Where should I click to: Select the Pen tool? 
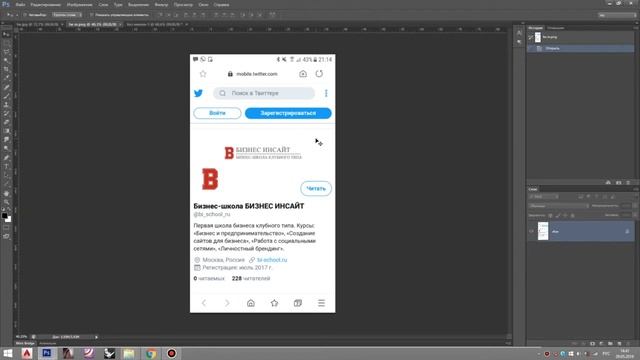6,158
